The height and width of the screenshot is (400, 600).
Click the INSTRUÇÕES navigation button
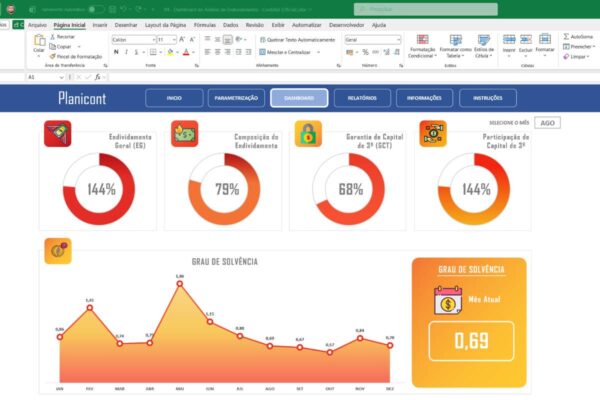pyautogui.click(x=488, y=98)
